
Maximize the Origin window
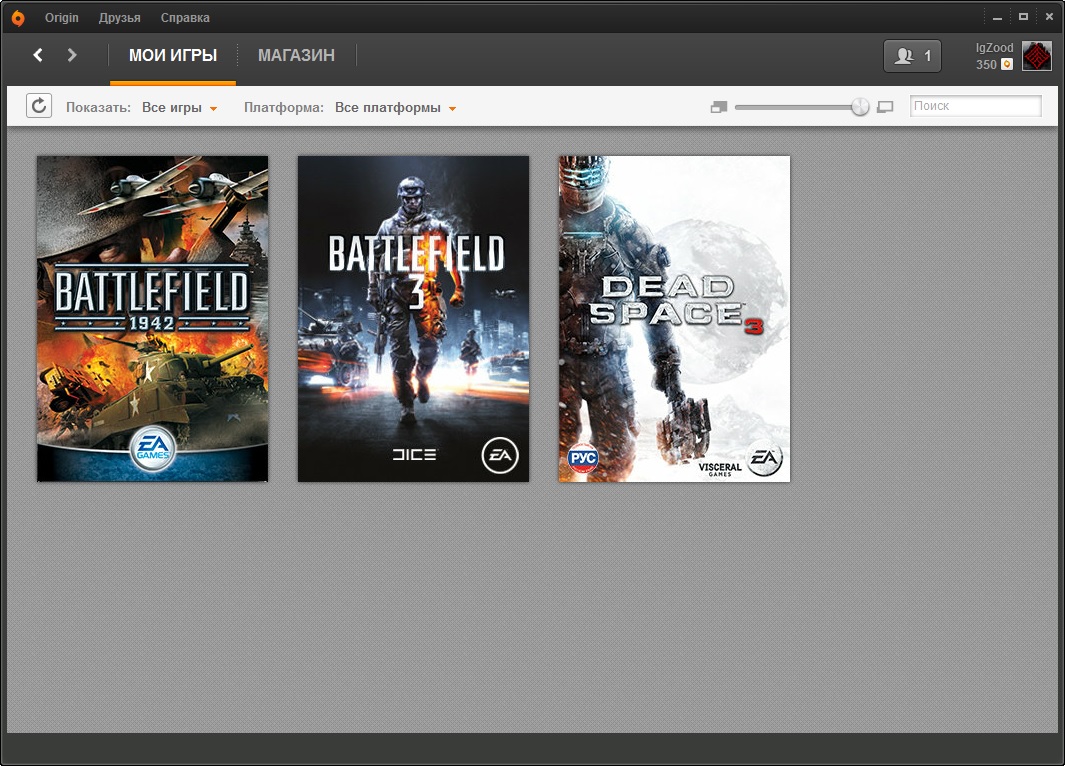(1023, 16)
